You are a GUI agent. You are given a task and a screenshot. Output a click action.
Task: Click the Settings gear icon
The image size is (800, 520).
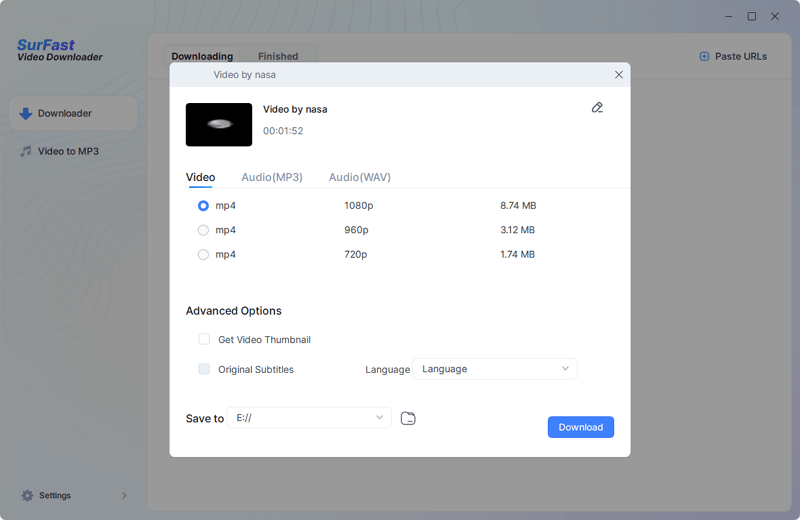pyautogui.click(x=27, y=496)
